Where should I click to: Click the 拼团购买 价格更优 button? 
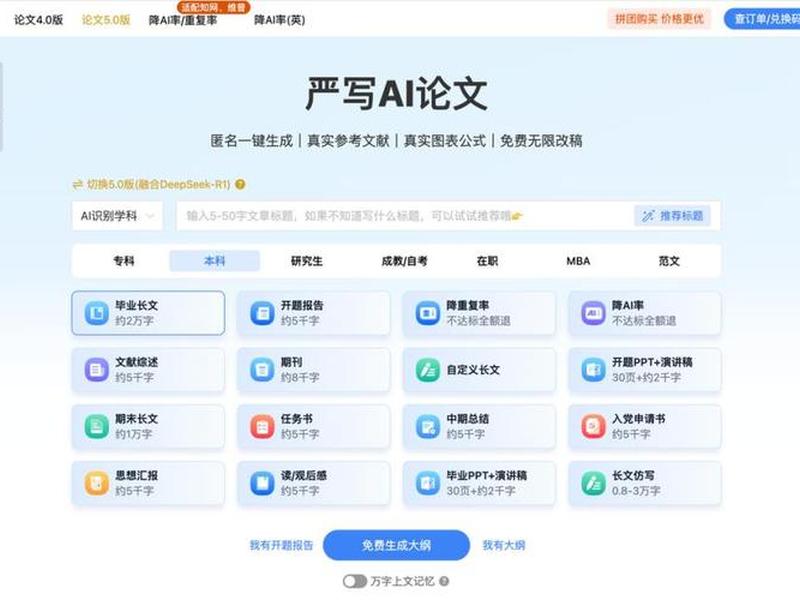click(659, 19)
